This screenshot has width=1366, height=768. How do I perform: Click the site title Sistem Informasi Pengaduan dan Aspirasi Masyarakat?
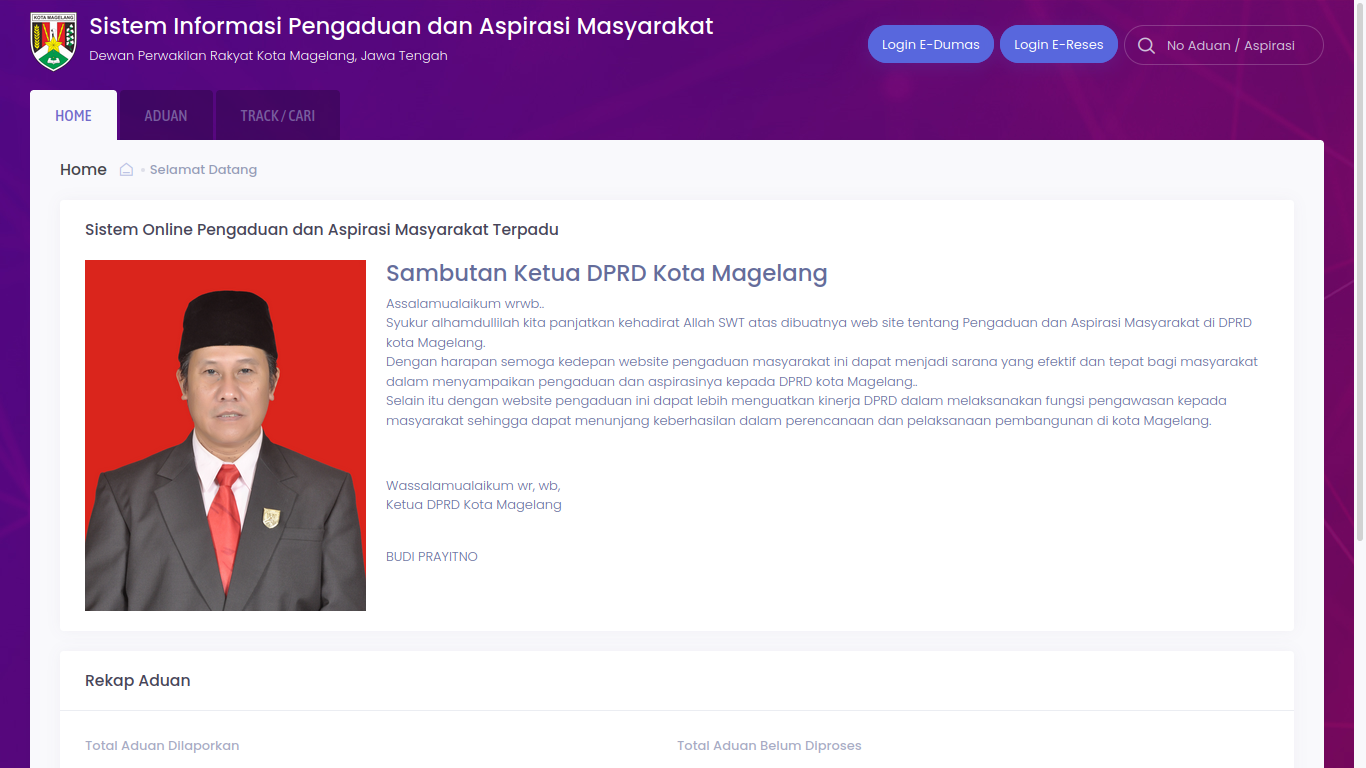click(x=401, y=26)
